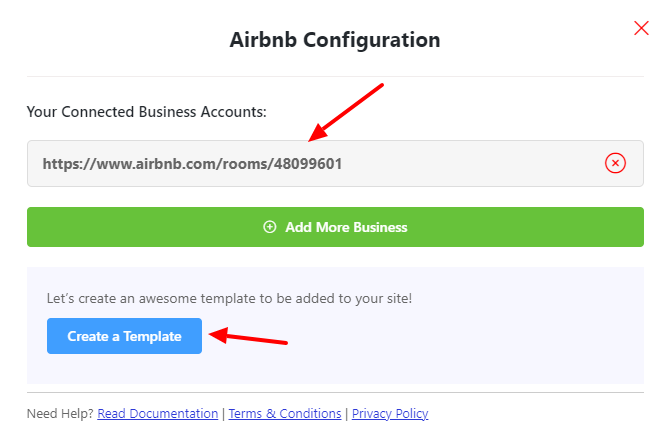Remove the connected Airbnb account using the red circled X
This screenshot has height=440, width=667.
[x=616, y=163]
